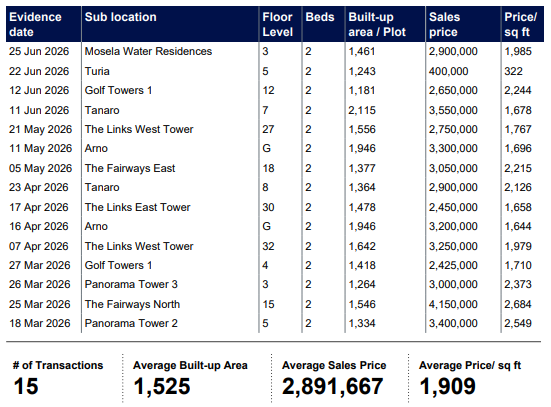Viewport: 551px width, 407px height.
Task: Click the Sub location column header
Action: [120, 17]
